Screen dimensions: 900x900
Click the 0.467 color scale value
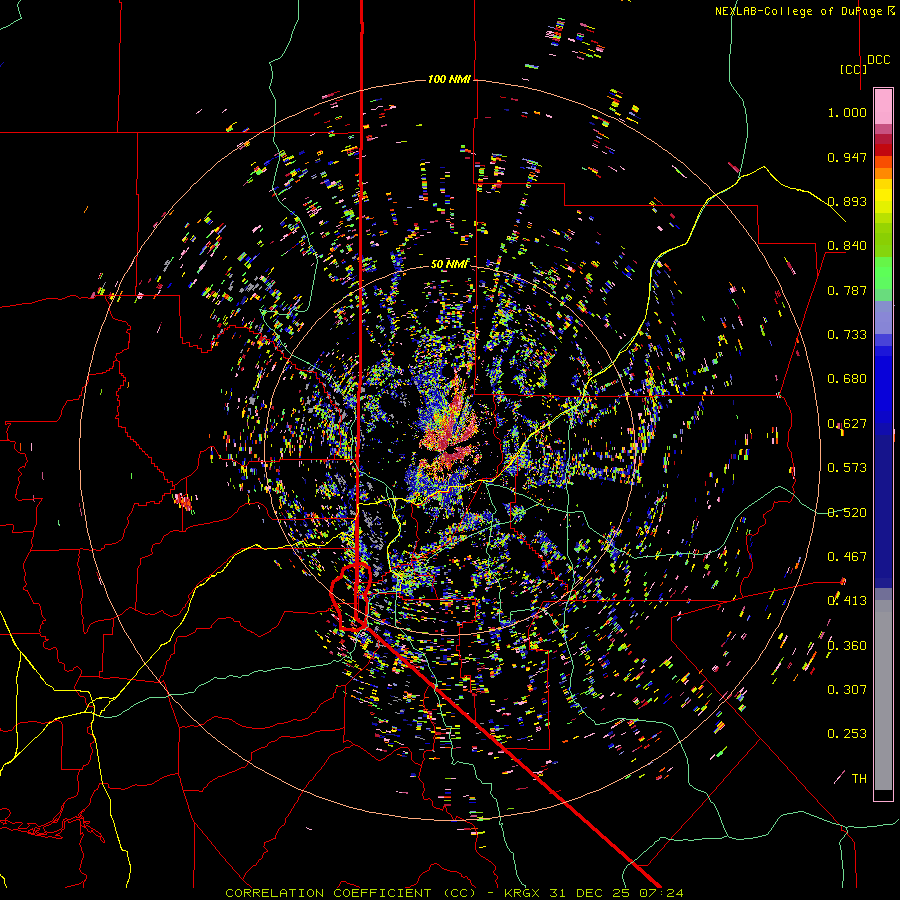click(x=847, y=557)
